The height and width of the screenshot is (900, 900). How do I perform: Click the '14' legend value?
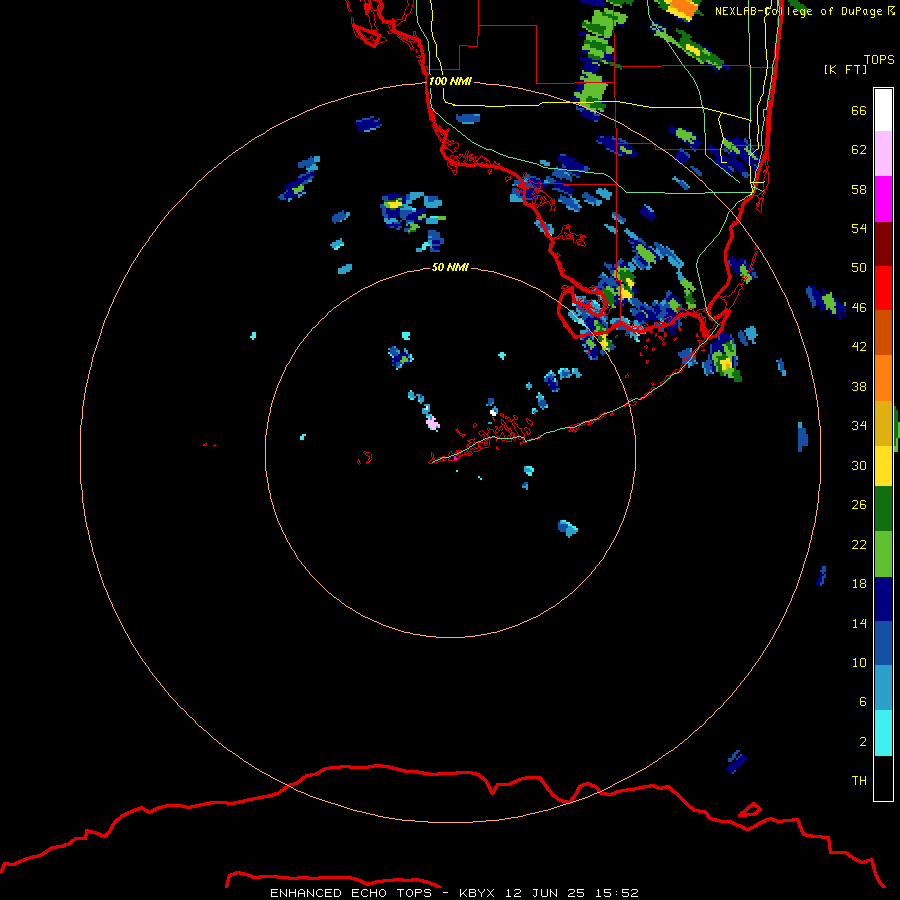(x=859, y=623)
